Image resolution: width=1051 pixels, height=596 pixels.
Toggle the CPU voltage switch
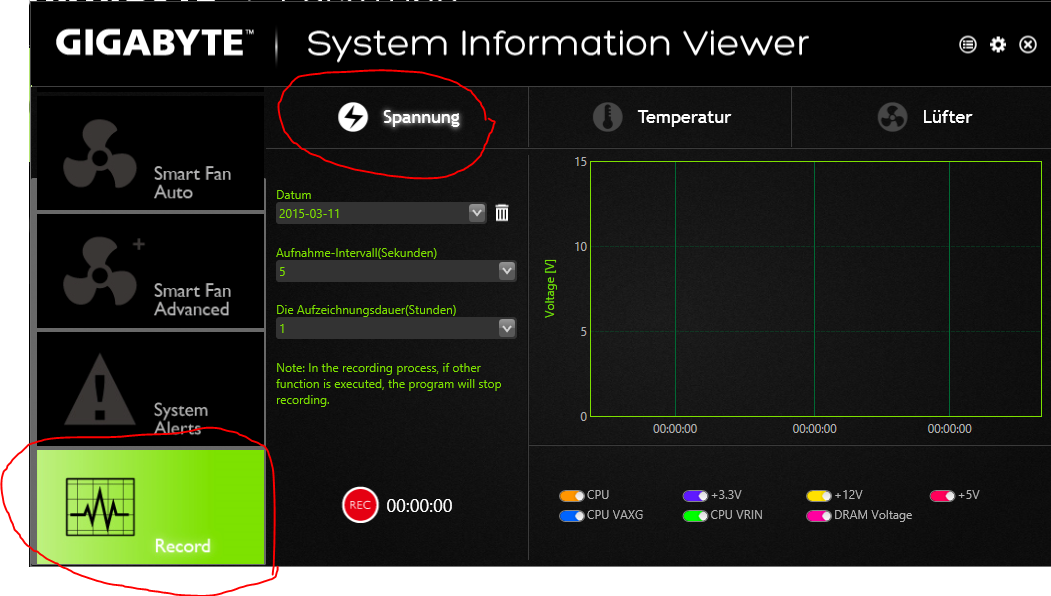pos(572,495)
